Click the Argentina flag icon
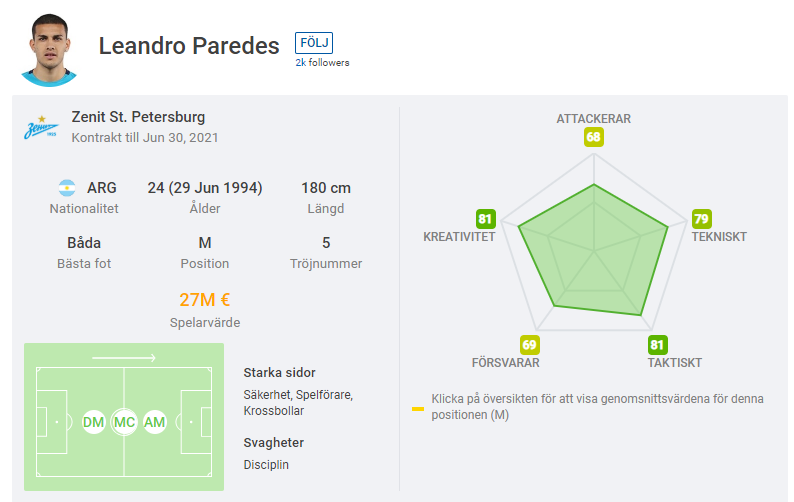The height and width of the screenshot is (502, 794). coord(67,188)
